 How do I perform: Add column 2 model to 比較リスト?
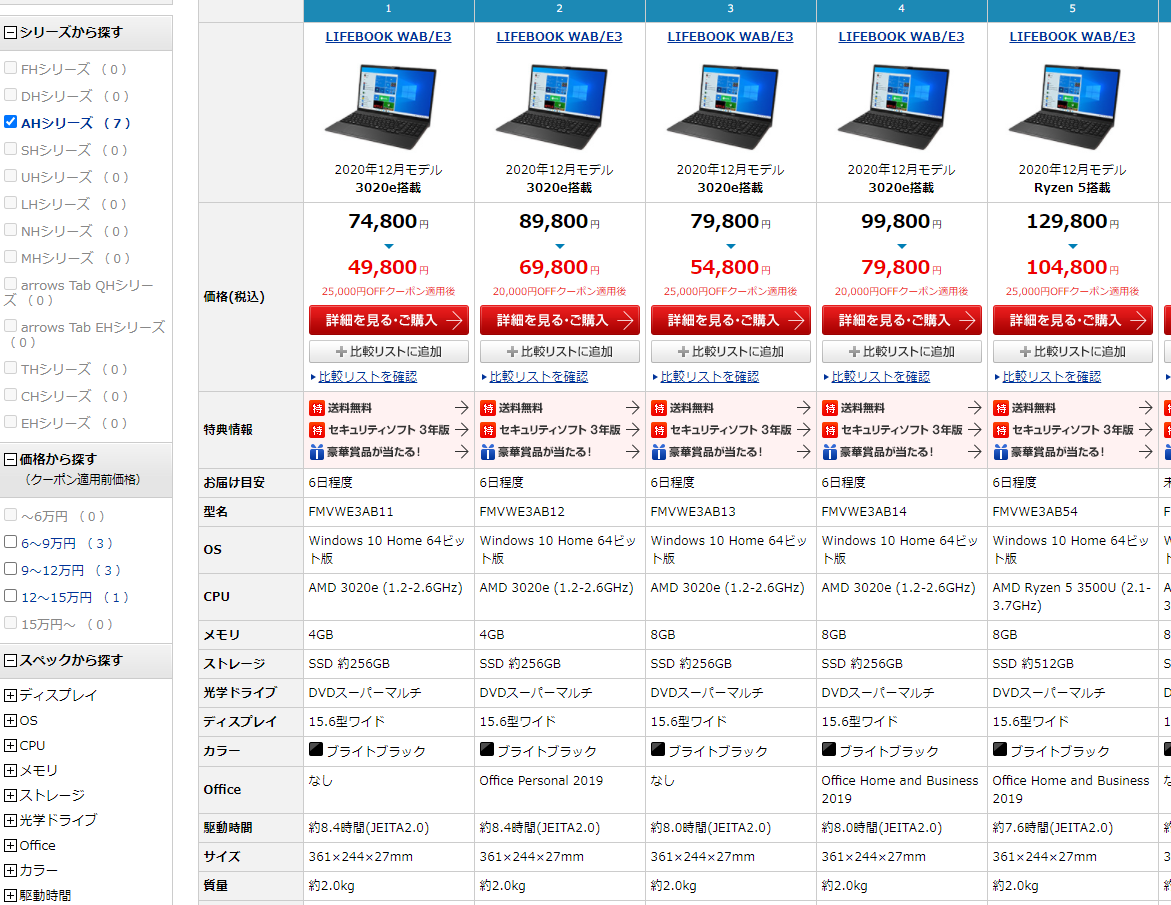coord(560,351)
